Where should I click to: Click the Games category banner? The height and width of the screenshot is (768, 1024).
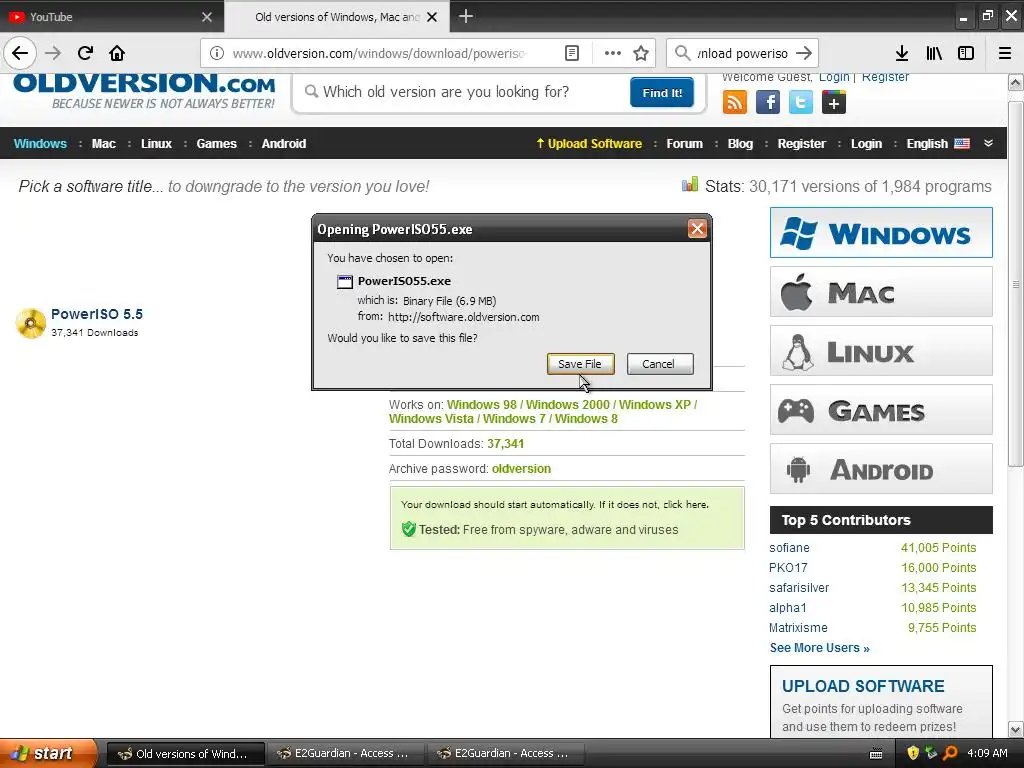(881, 410)
